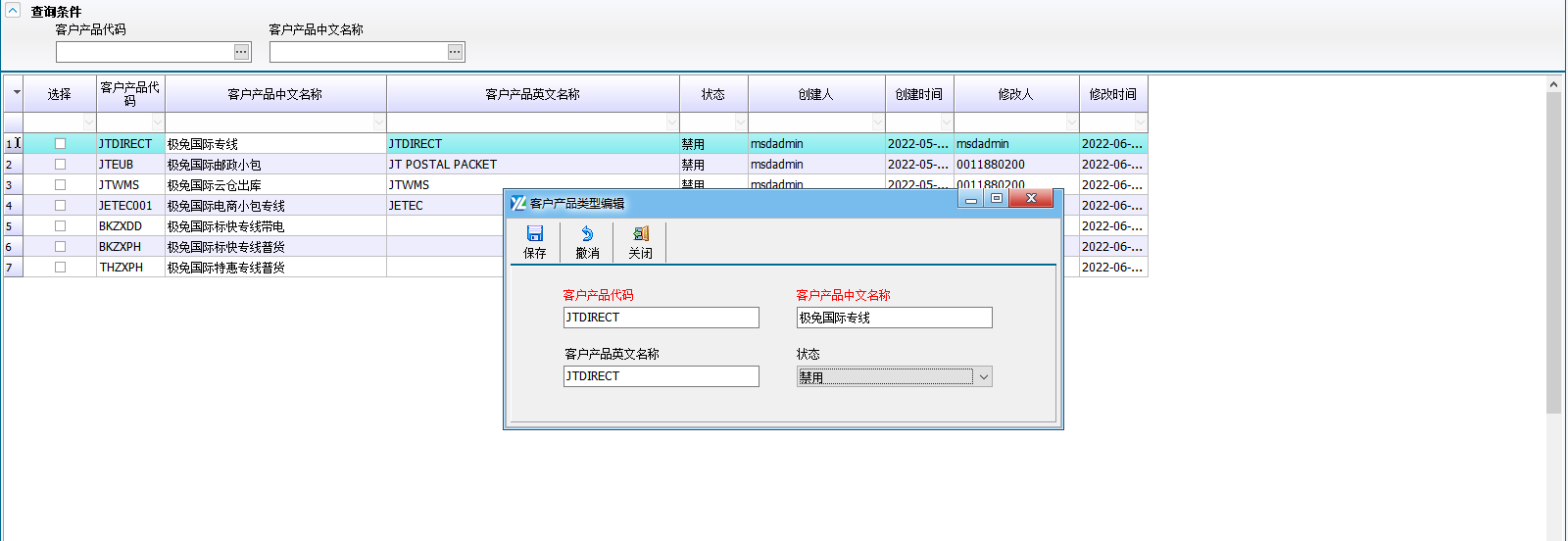The height and width of the screenshot is (541, 1568).
Task: Open filter dropdown under 客户产品英文名称 column
Action: tap(672, 123)
